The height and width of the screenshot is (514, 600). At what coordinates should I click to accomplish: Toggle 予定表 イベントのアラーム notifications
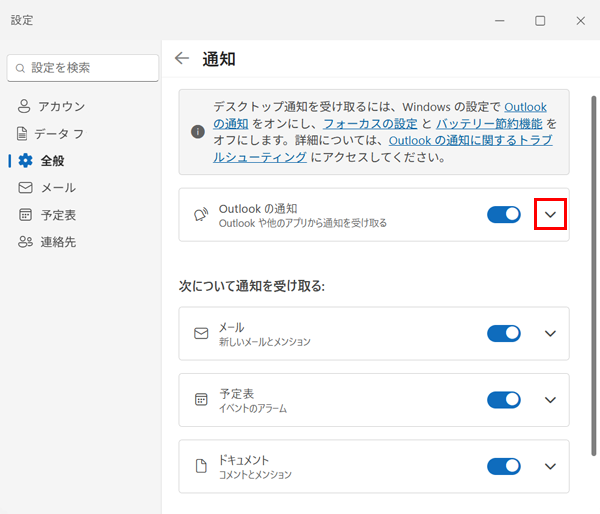click(504, 400)
